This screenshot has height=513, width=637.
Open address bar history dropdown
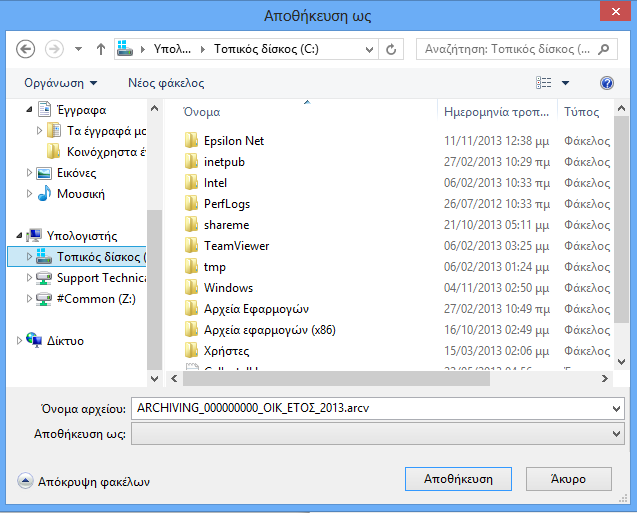point(369,50)
